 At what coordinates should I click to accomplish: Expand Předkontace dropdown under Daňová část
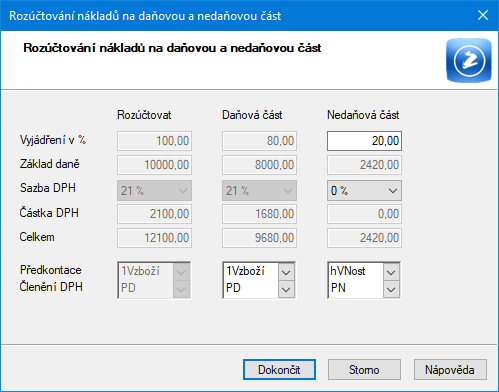(286, 273)
